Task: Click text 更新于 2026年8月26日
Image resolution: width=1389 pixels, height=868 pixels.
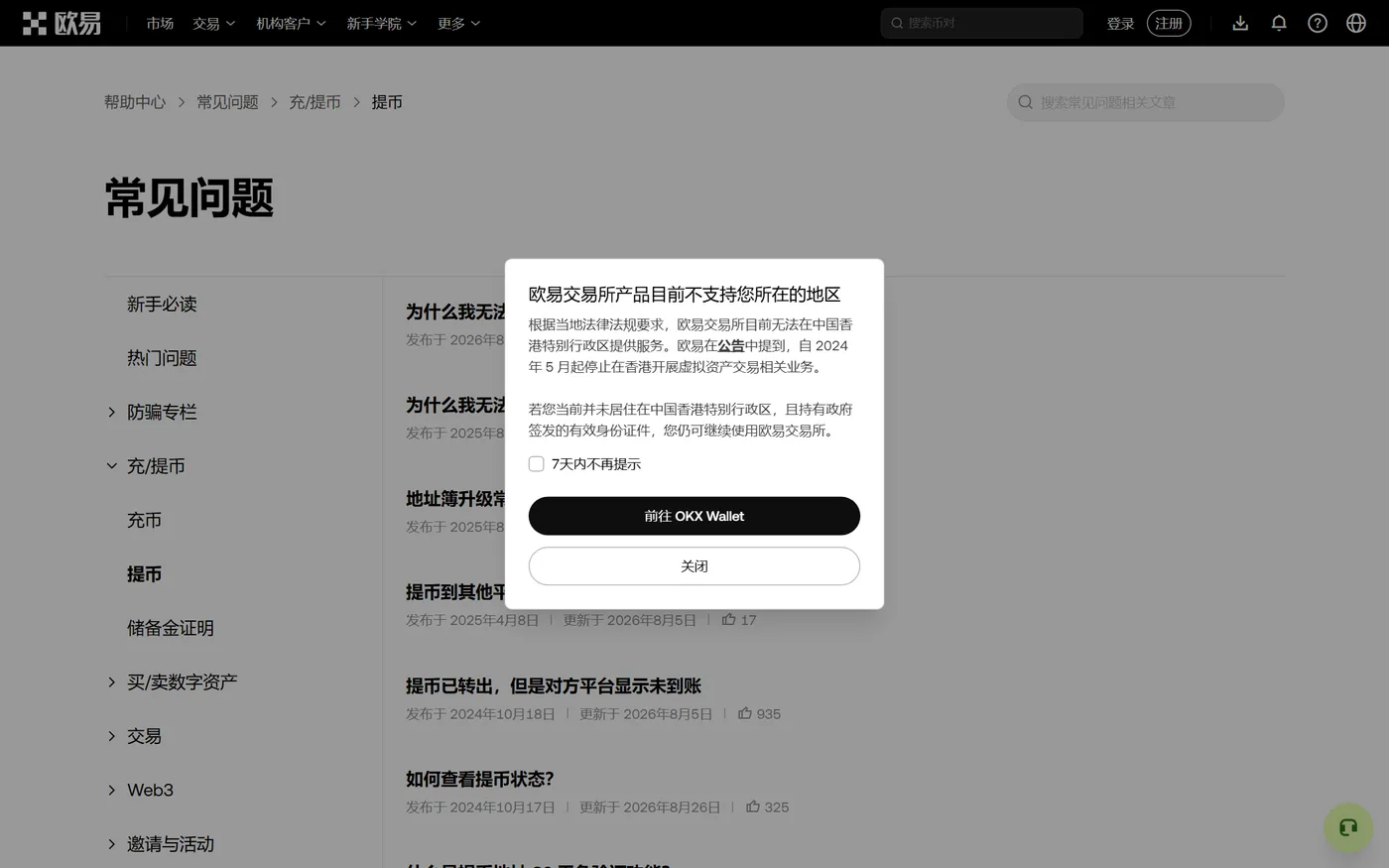Action: point(650,806)
